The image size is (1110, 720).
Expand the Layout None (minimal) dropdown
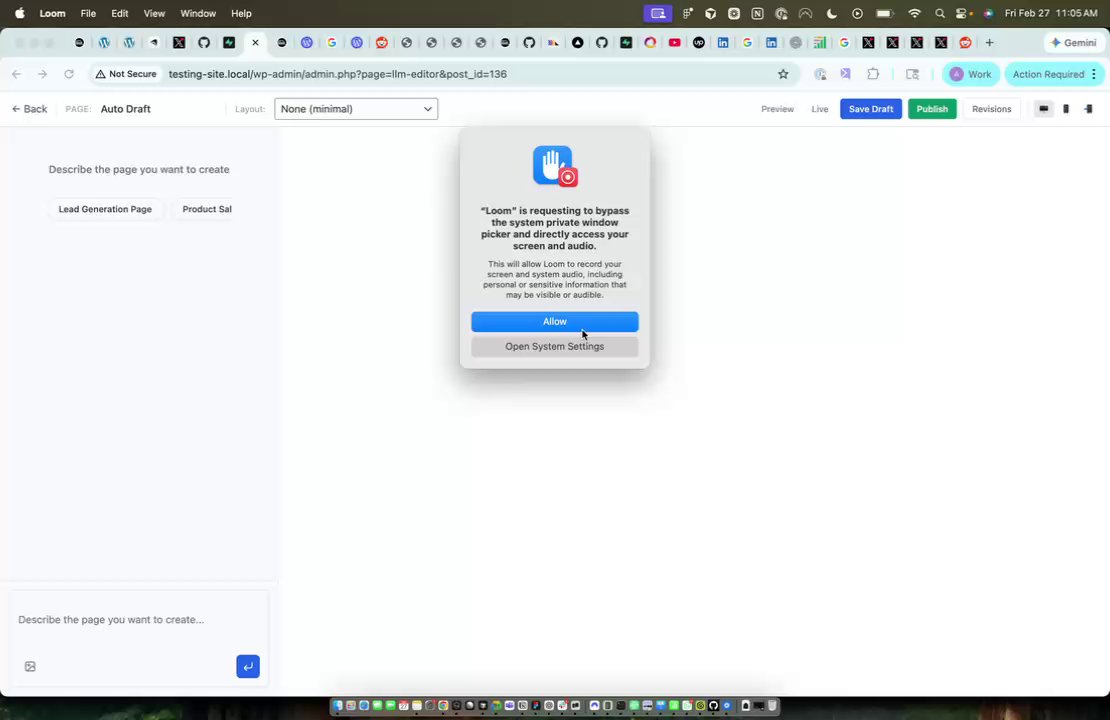356,109
